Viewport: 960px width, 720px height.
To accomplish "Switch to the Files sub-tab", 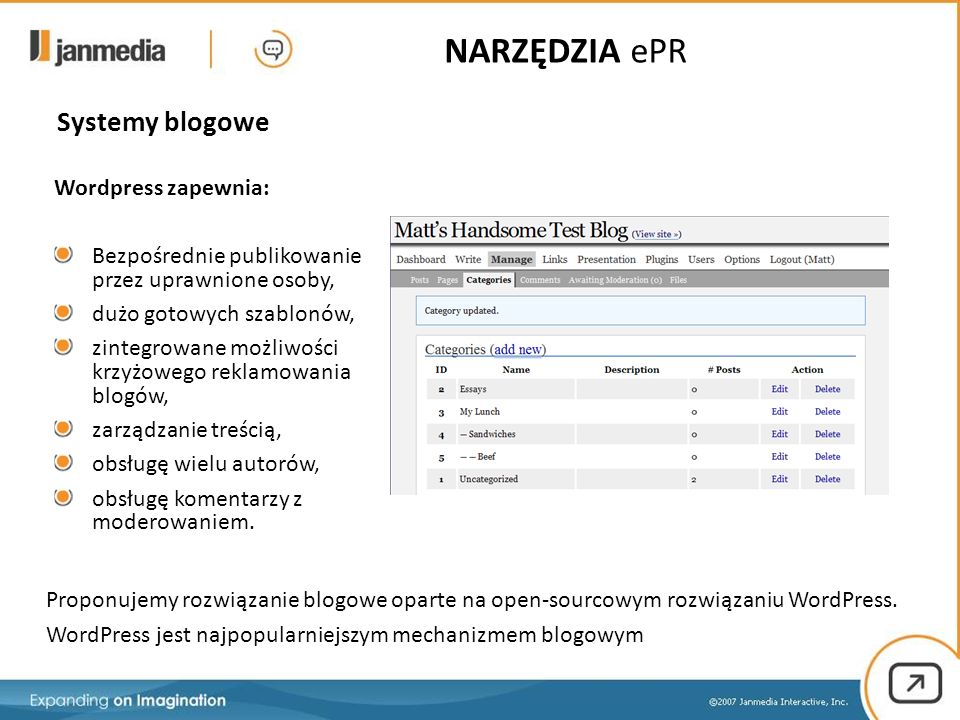I will tap(678, 280).
